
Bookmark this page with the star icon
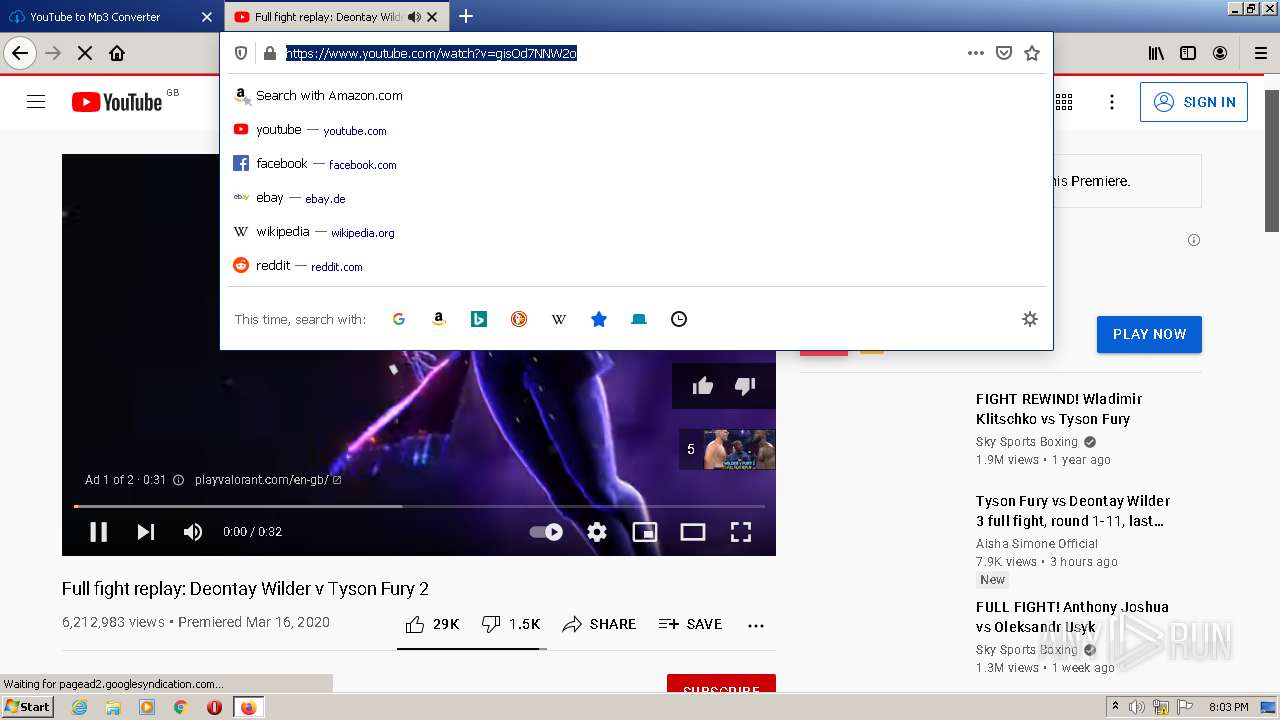(x=1032, y=53)
